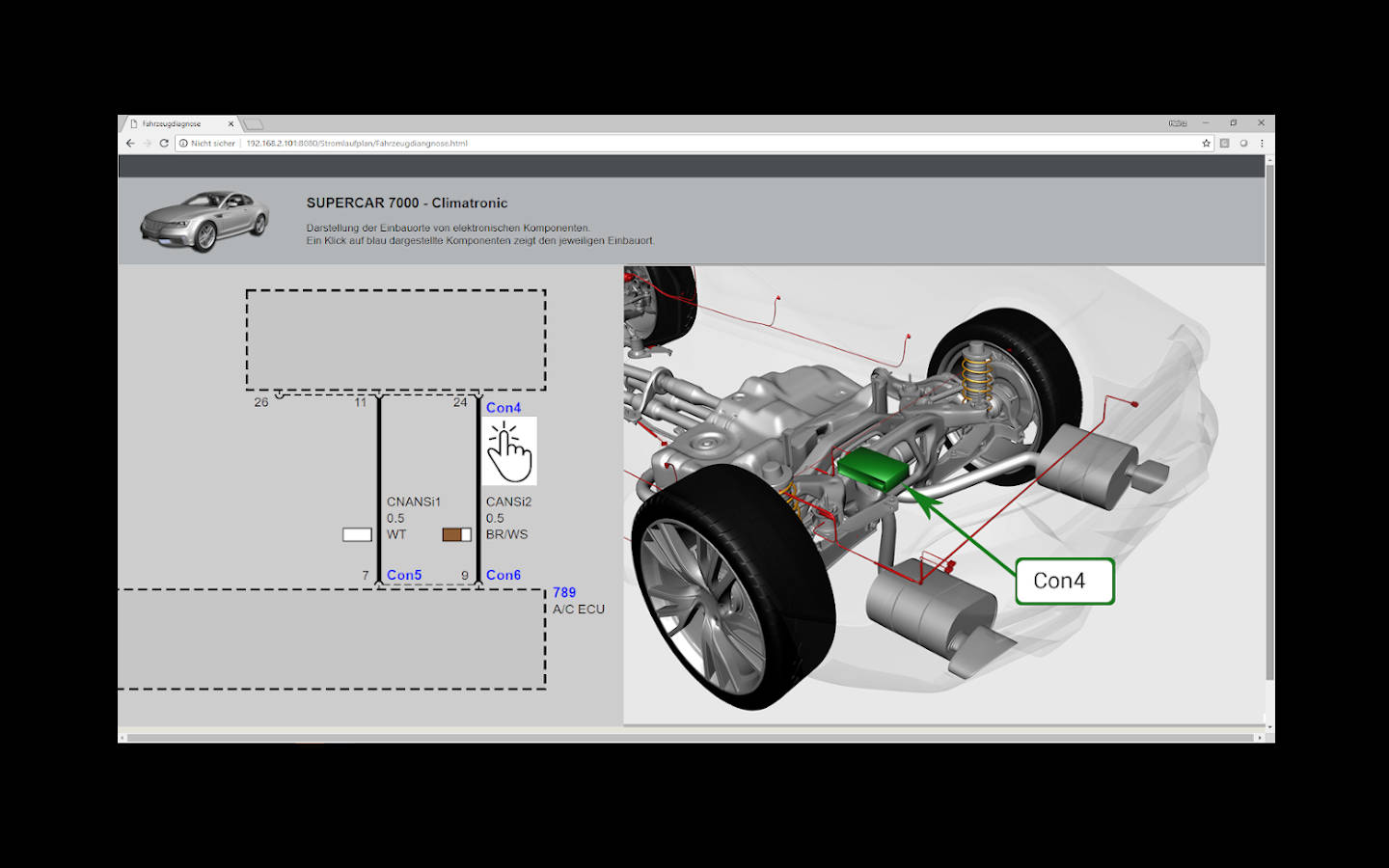1389x868 pixels.
Task: Click the vertical page scrollbar
Action: tap(1269, 424)
